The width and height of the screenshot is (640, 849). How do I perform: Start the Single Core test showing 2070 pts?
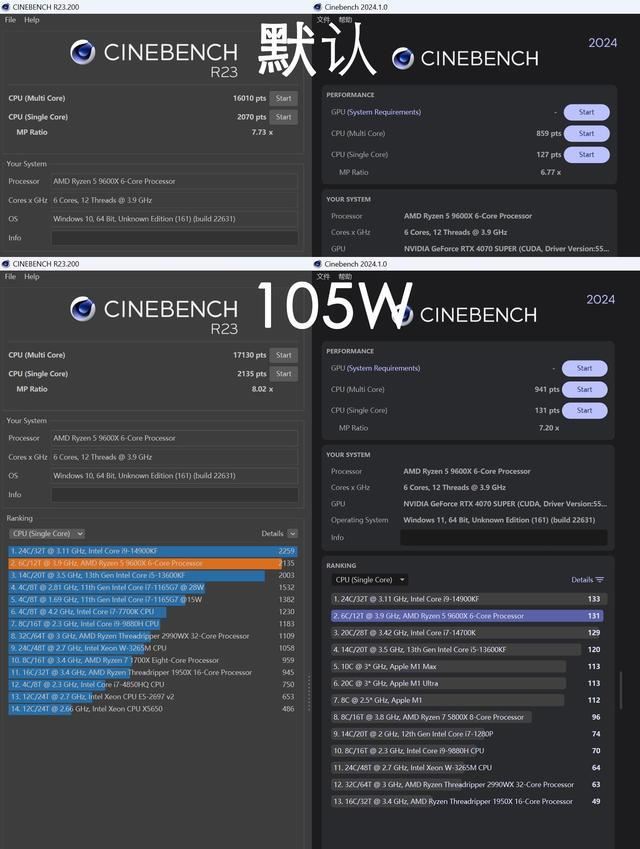(x=283, y=117)
